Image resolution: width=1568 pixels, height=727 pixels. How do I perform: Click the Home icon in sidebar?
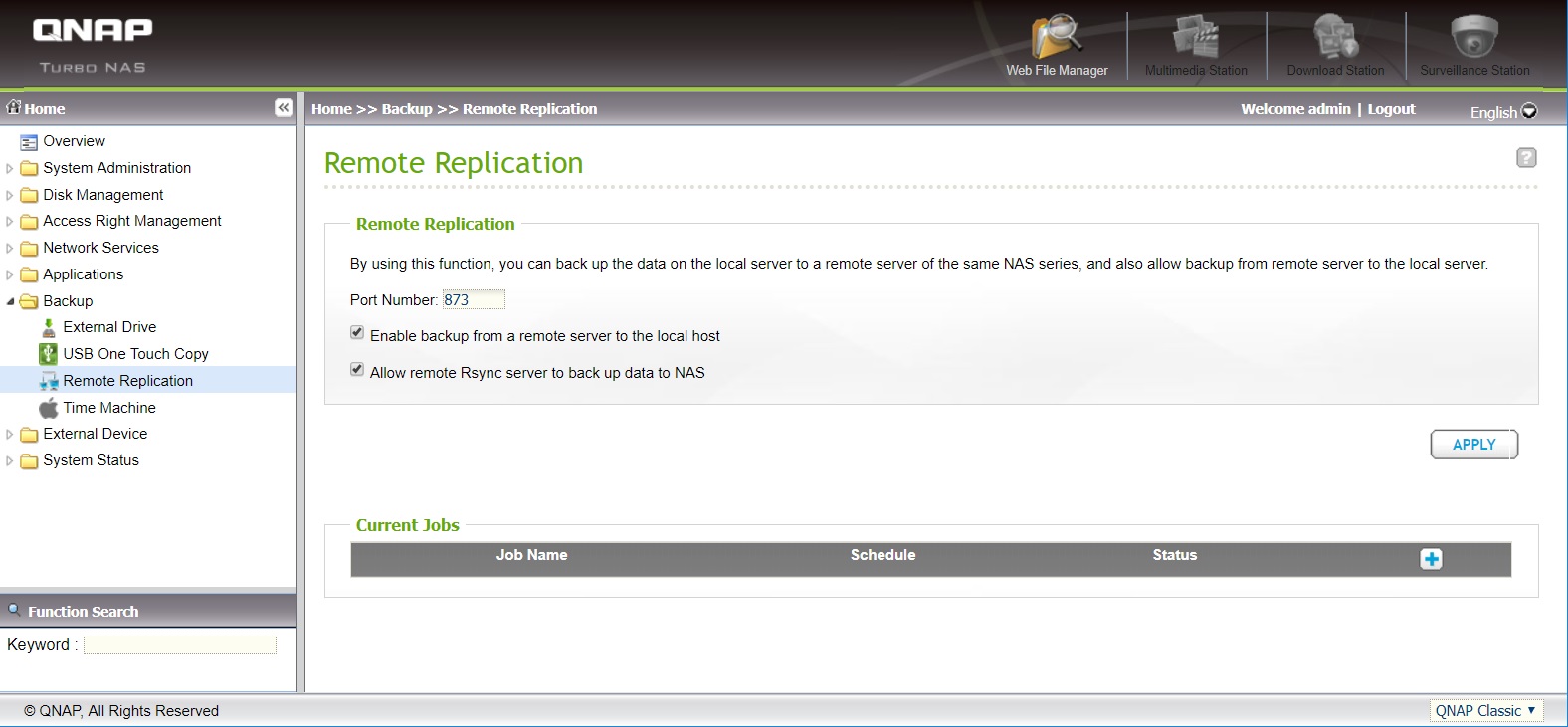14,108
